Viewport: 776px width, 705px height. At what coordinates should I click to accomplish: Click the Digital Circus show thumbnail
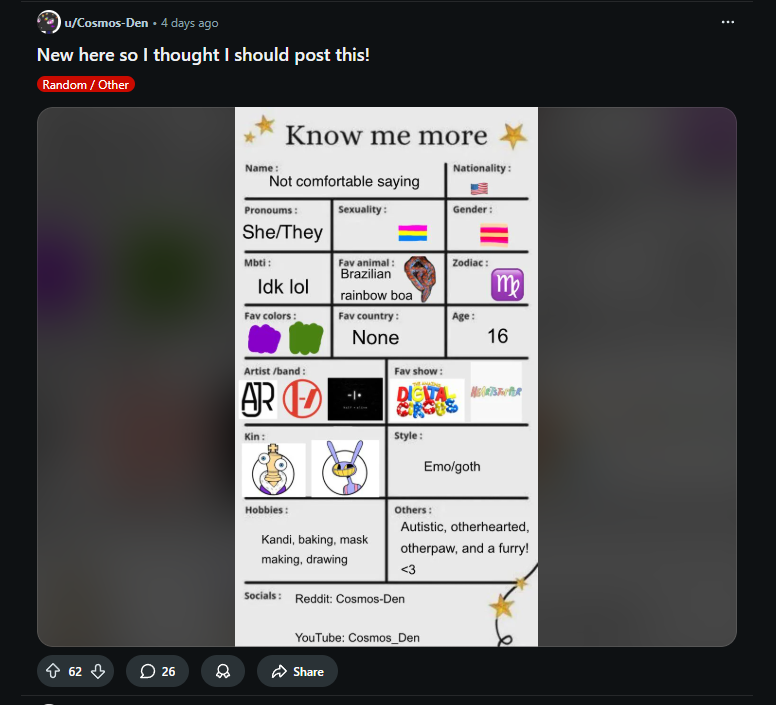(x=429, y=399)
